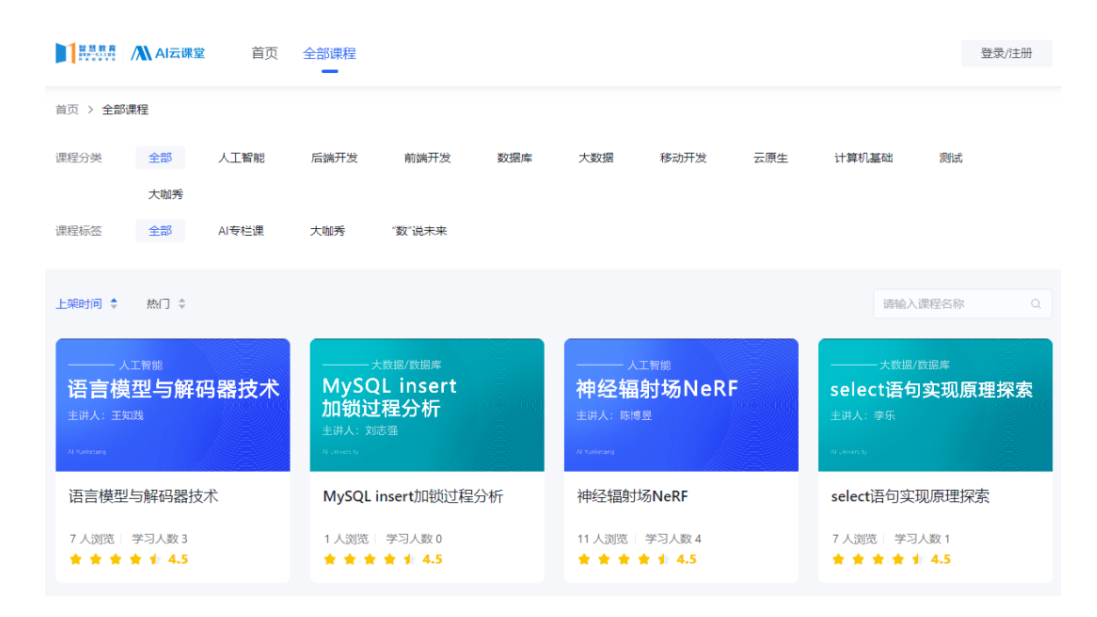
Task: Click star rating of 神经辐射场NeRF course
Action: pos(623,559)
